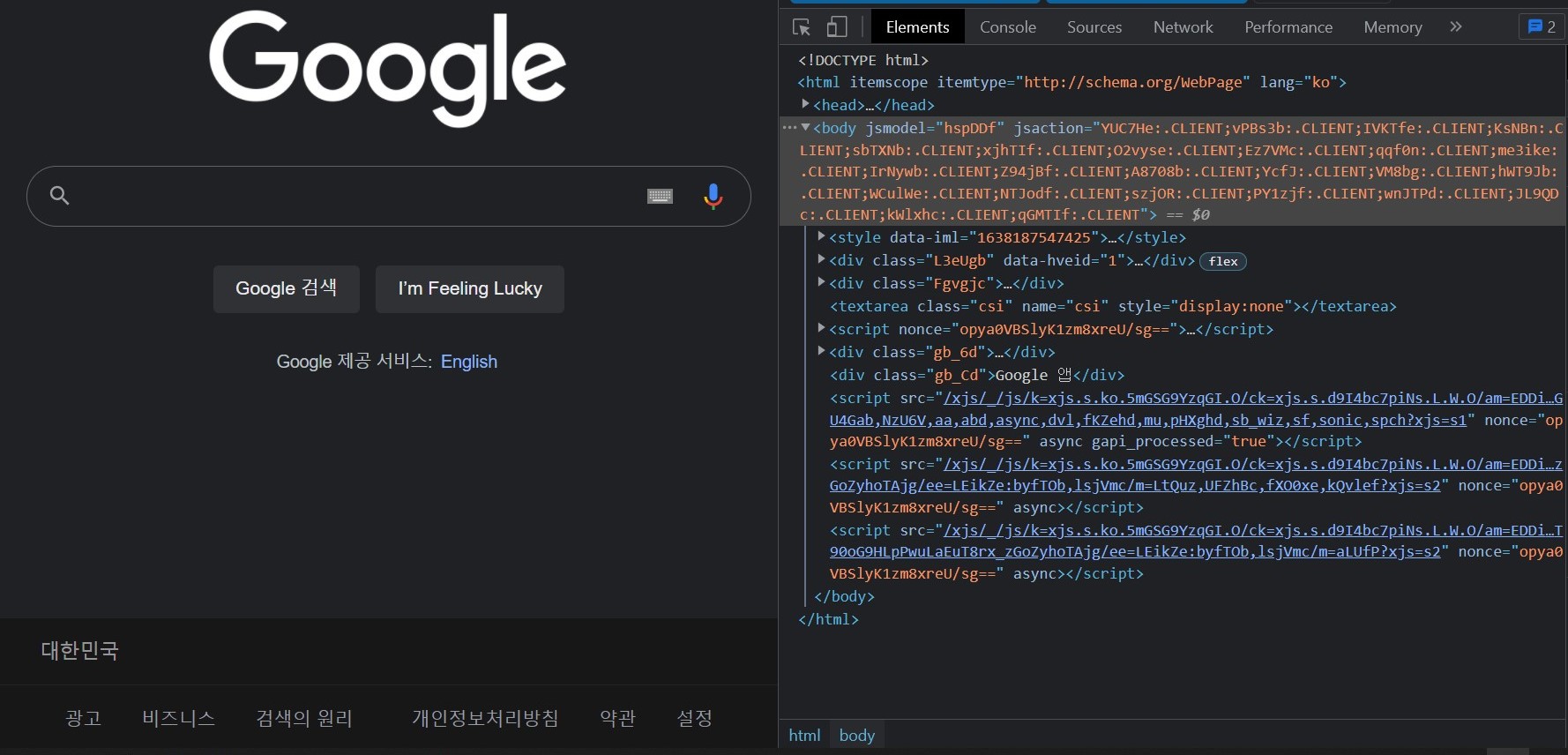The height and width of the screenshot is (755, 1568).
Task: Expand the div class gb_6d node
Action: [x=821, y=351]
